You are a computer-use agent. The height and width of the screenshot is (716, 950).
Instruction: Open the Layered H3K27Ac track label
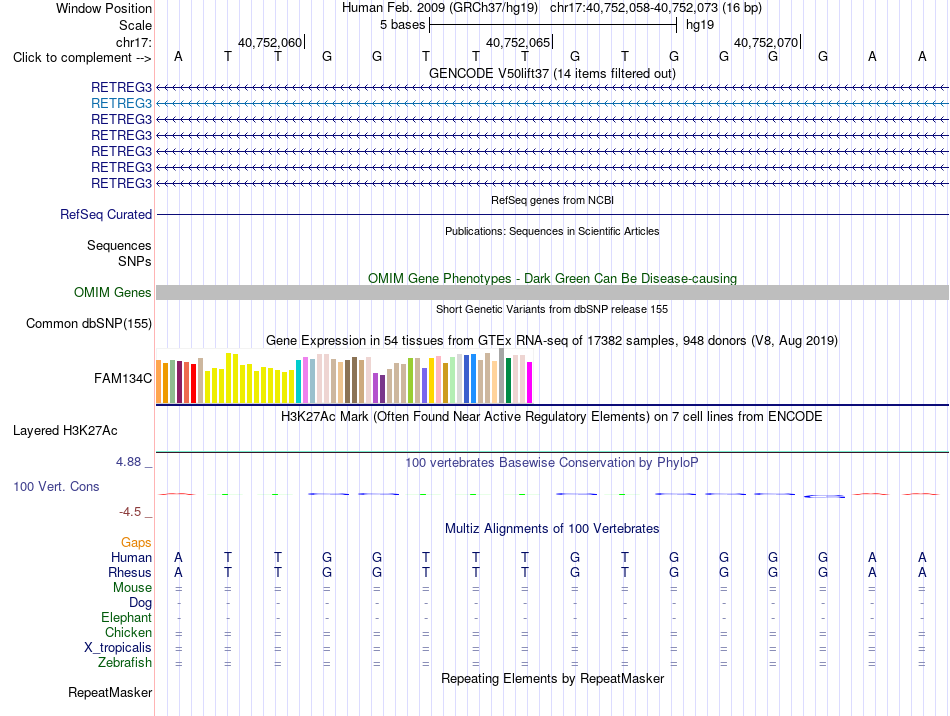65,431
